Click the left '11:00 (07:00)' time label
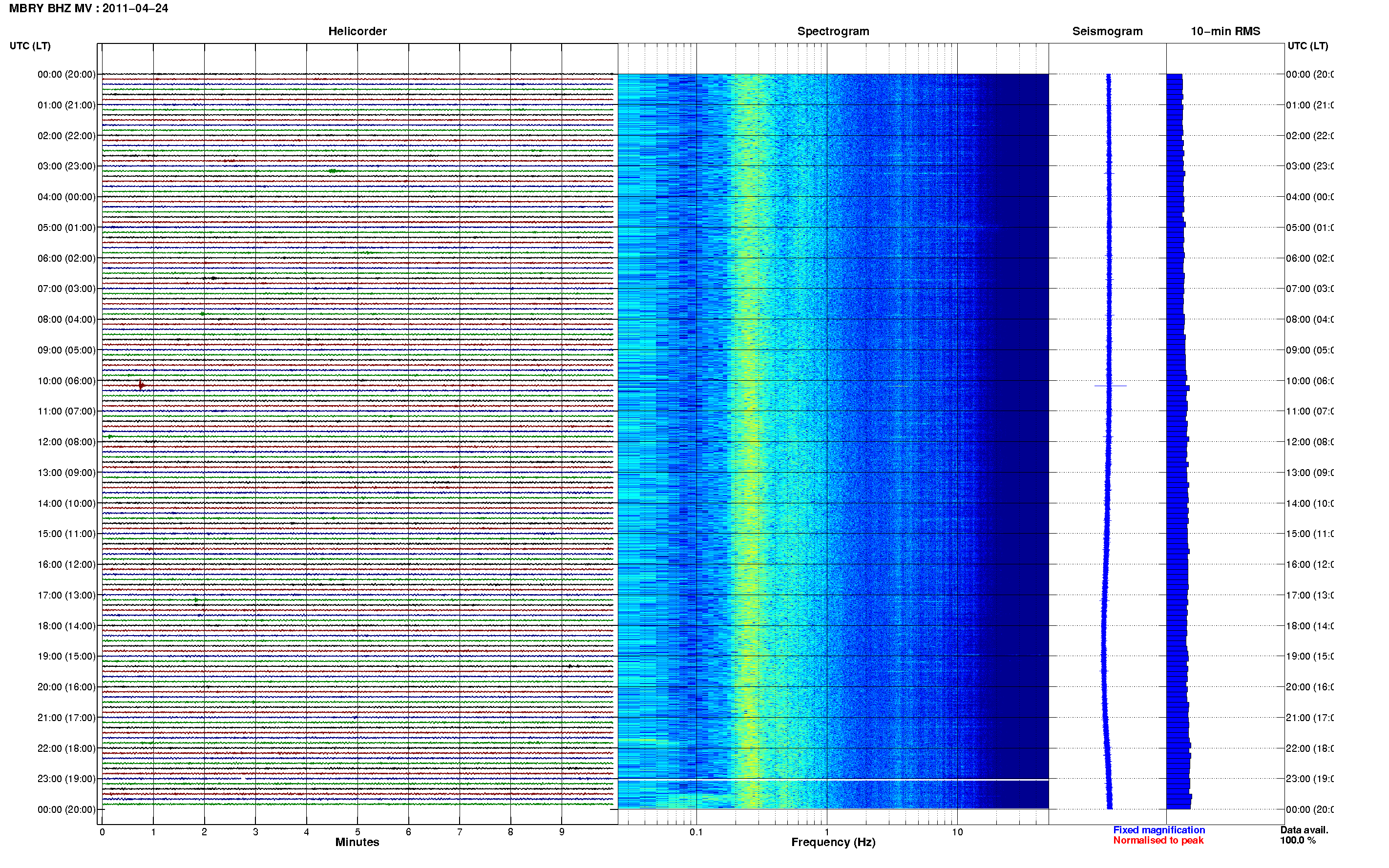This screenshot has height=868, width=1389. click(66, 412)
